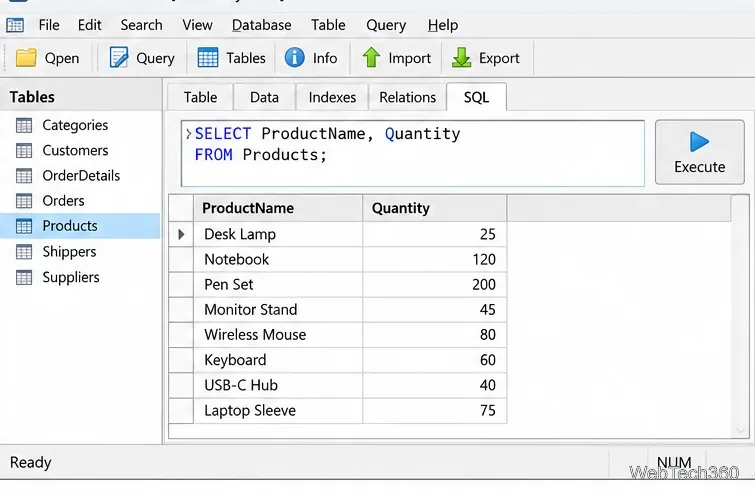Click the Categories table icon
The width and height of the screenshot is (755, 498).
(x=24, y=125)
